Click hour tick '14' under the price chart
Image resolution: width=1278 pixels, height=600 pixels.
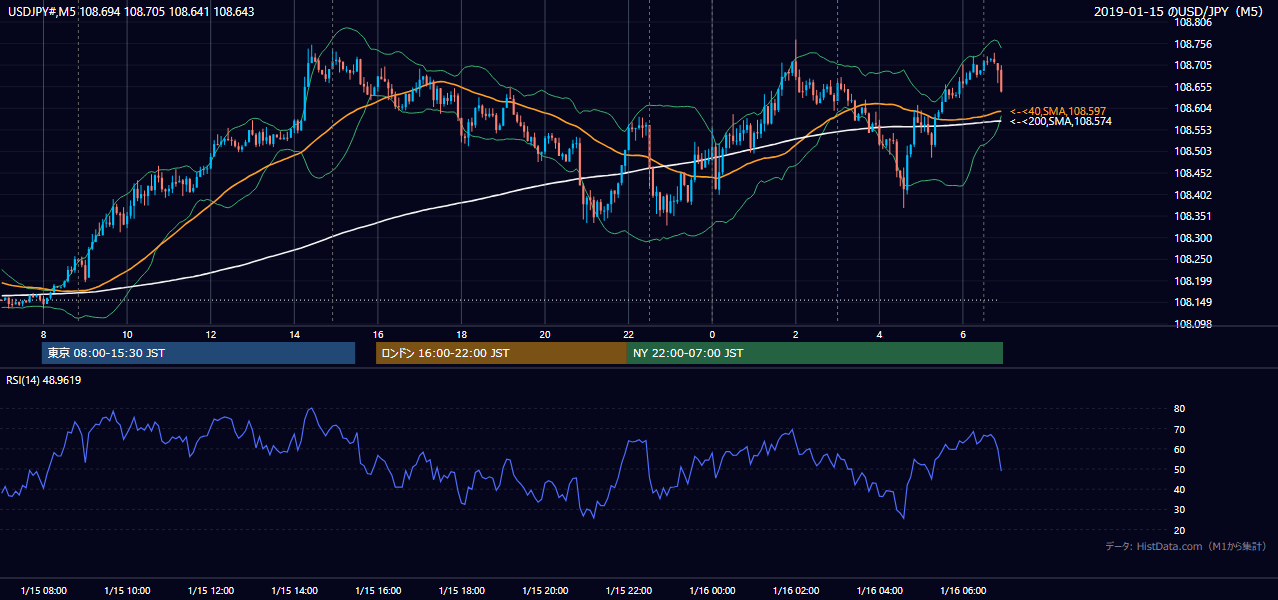pyautogui.click(x=294, y=334)
